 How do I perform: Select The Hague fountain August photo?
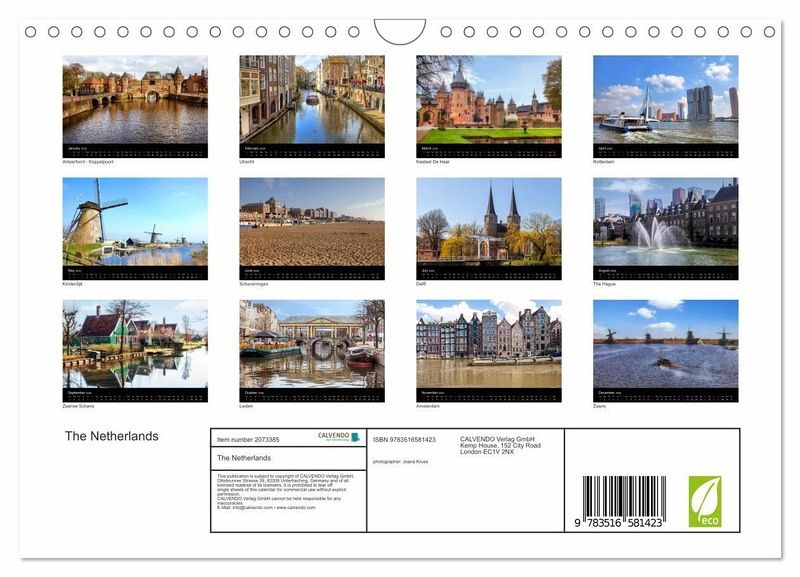(665, 222)
